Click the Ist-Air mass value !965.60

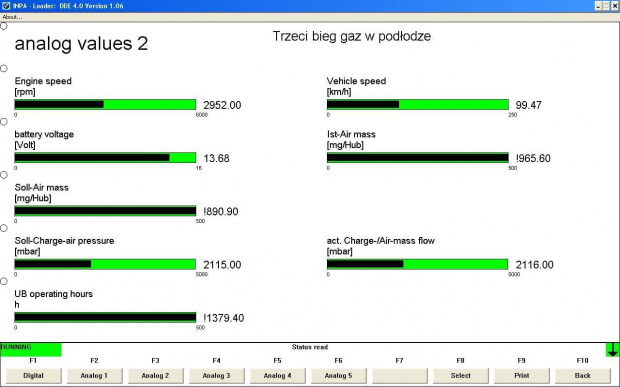pos(533,159)
